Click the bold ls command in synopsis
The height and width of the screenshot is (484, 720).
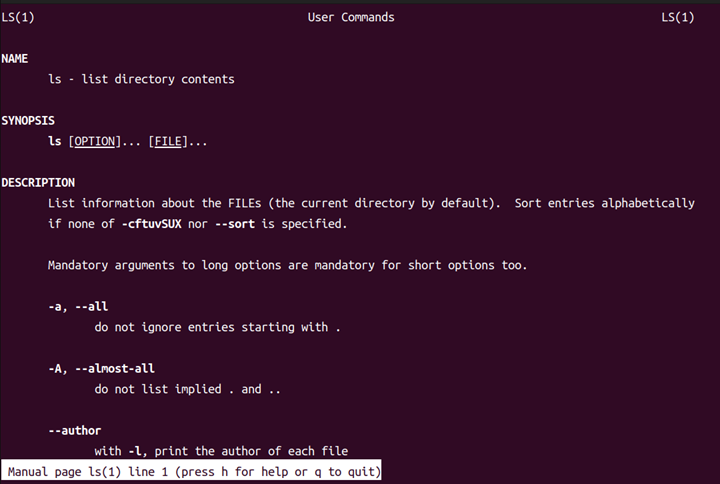(55, 141)
